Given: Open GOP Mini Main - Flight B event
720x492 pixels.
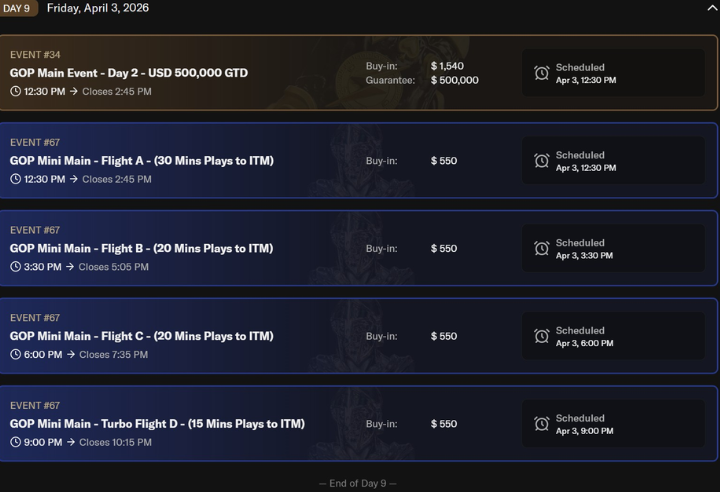Looking at the screenshot, I should (141, 248).
